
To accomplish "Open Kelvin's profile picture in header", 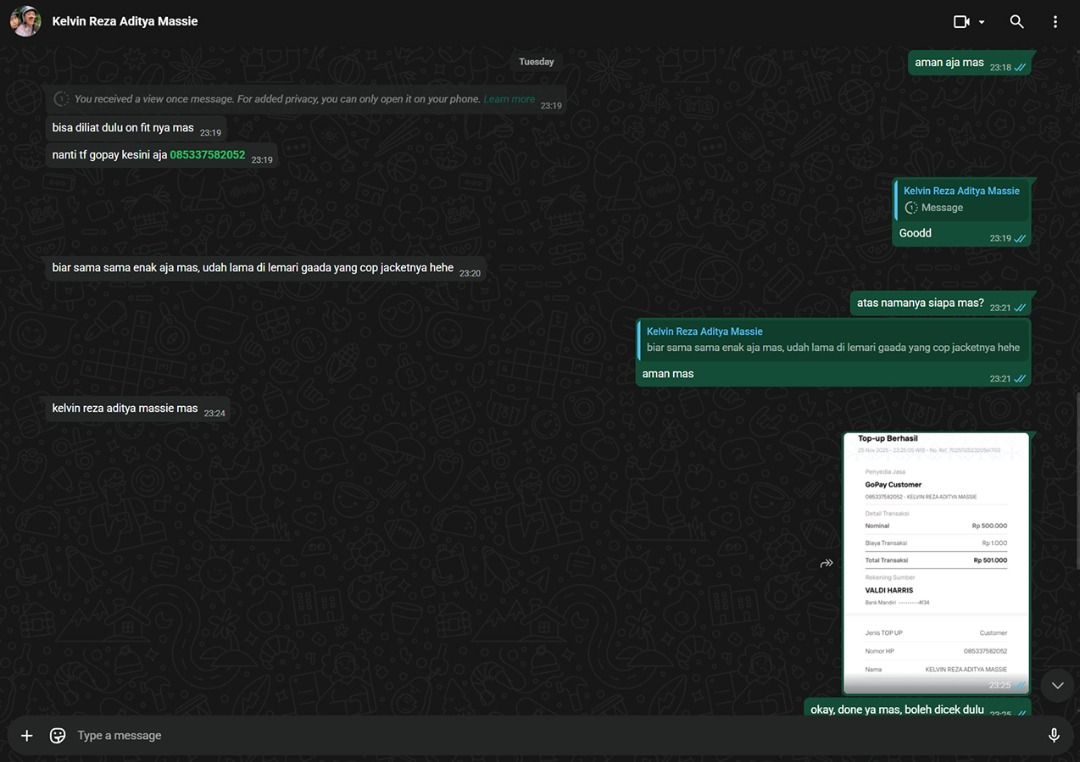I will coord(25,21).
